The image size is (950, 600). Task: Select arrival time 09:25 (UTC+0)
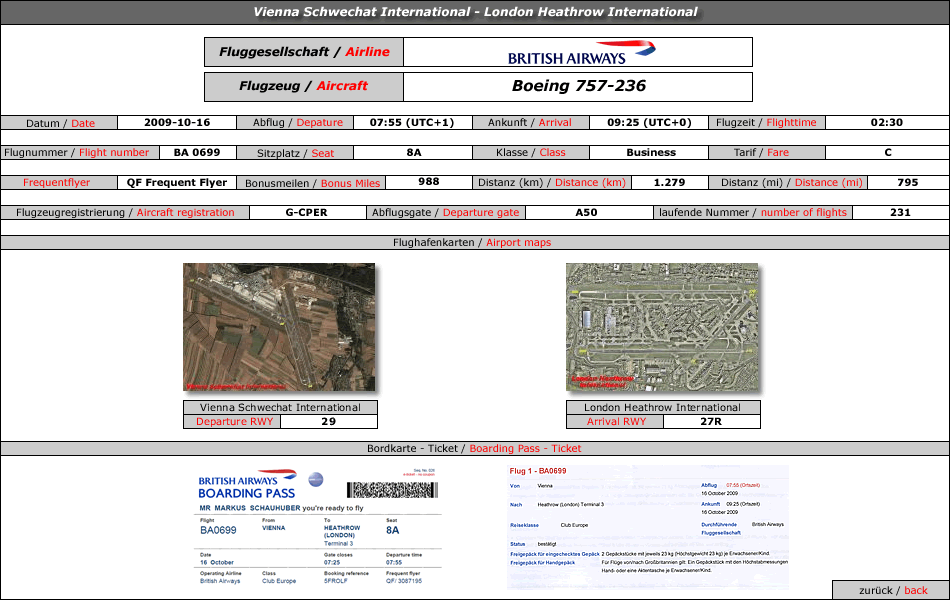(x=649, y=122)
